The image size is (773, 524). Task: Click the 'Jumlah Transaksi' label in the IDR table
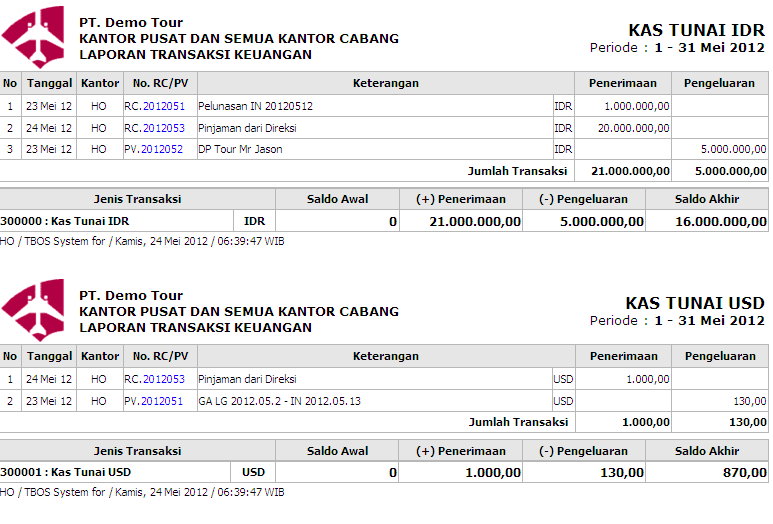click(518, 171)
